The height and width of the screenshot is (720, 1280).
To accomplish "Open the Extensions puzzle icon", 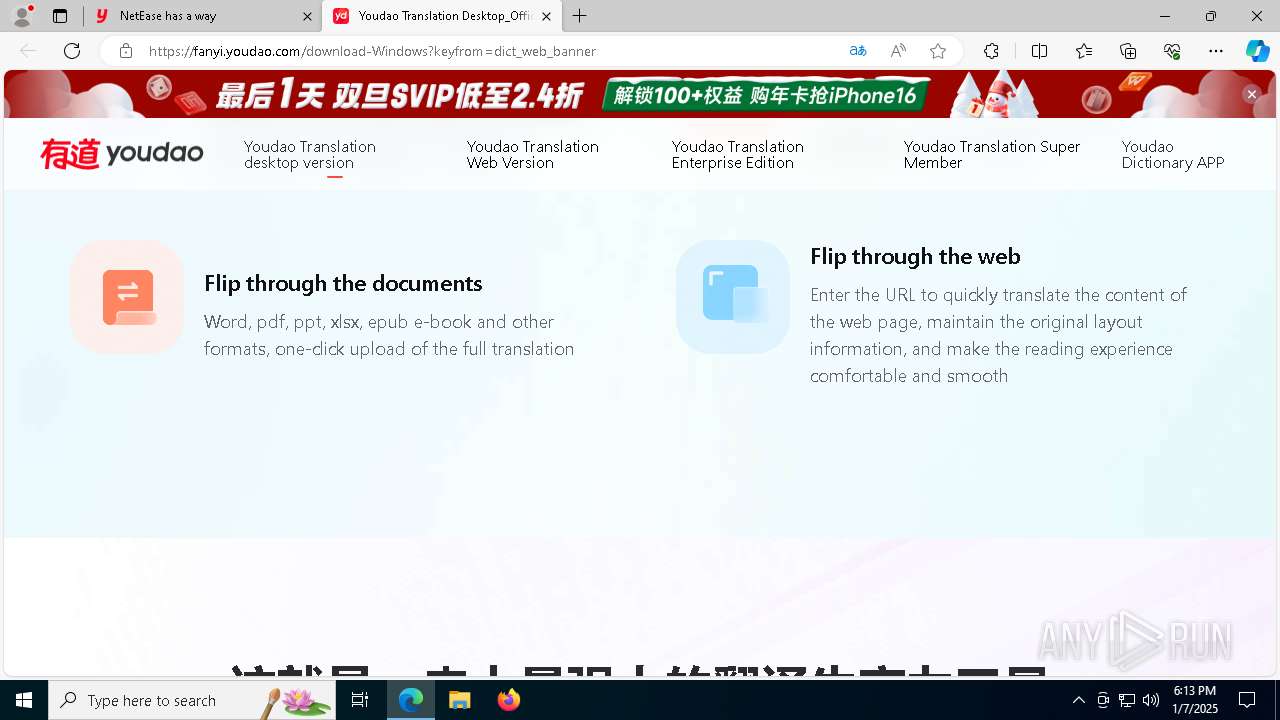I will (x=991, y=51).
